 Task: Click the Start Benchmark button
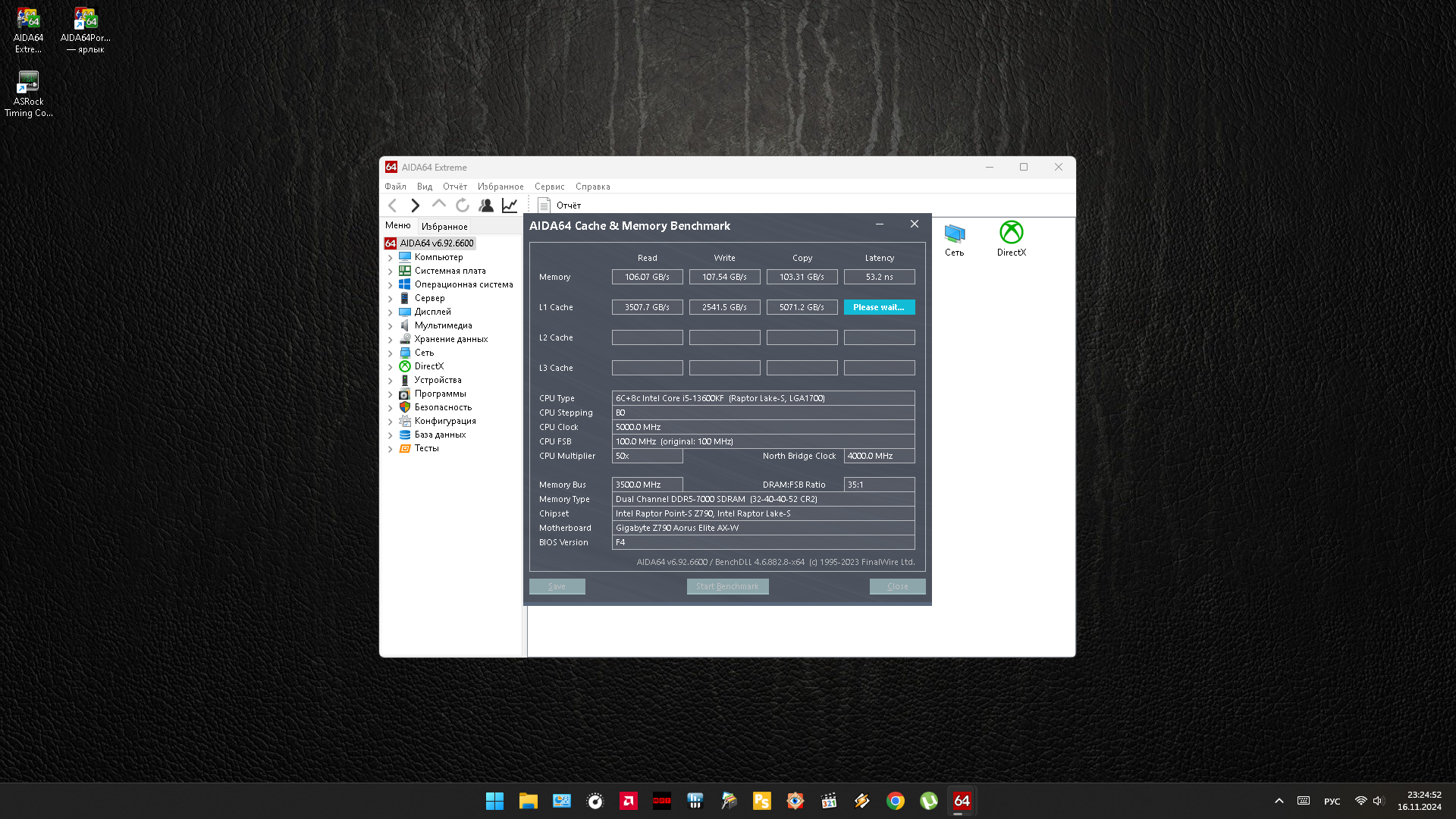pyautogui.click(x=727, y=586)
